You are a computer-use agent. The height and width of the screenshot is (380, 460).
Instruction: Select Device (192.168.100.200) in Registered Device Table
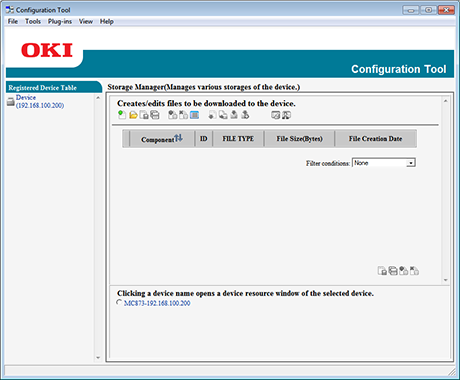(40, 101)
